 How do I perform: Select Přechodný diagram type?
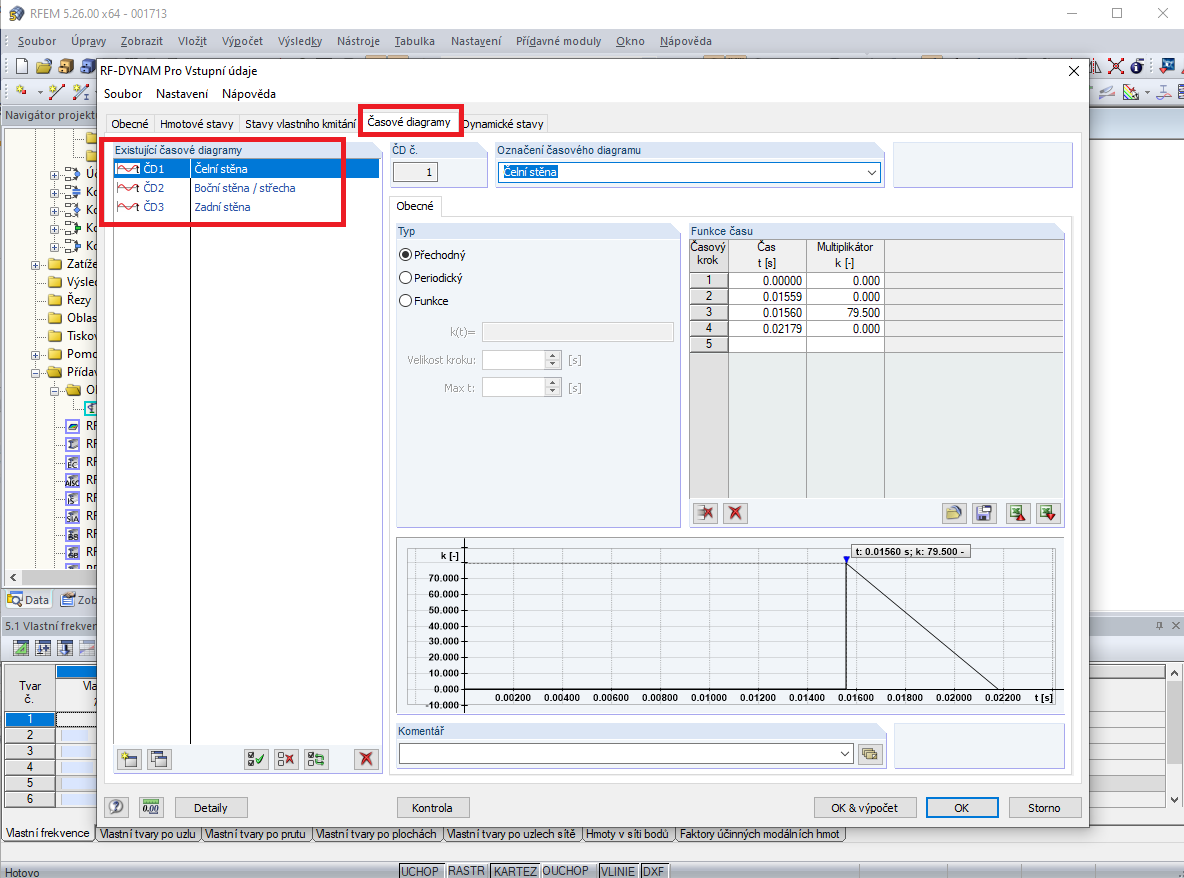pyautogui.click(x=433, y=255)
